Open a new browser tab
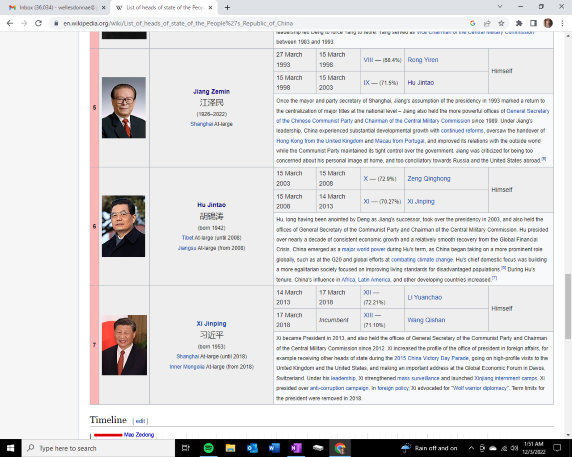This screenshot has width=572, height=457. 227,7
